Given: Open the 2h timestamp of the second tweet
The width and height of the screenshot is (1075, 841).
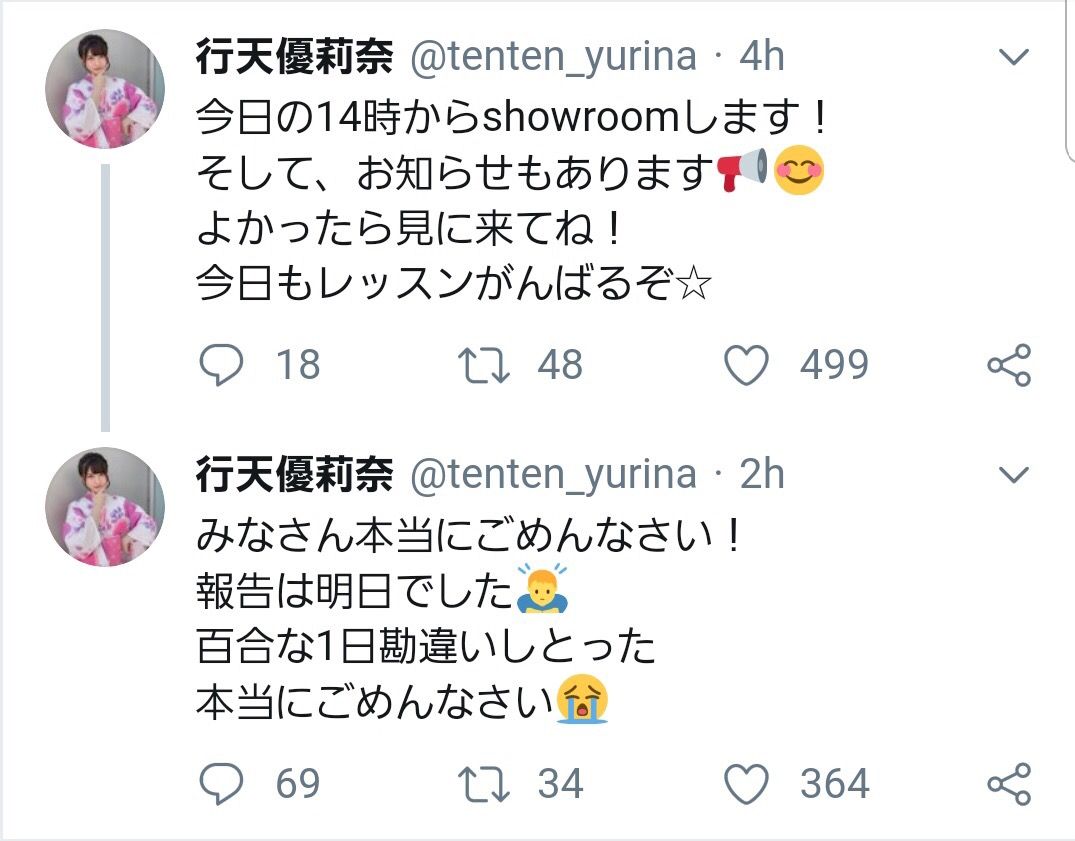Looking at the screenshot, I should 761,474.
